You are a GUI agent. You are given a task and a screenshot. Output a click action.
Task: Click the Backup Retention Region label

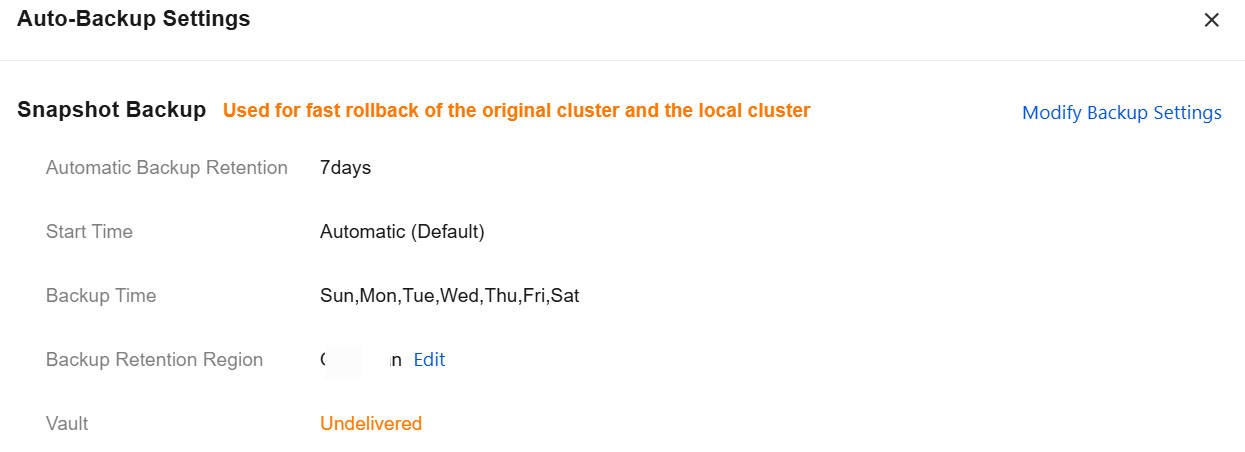point(154,360)
